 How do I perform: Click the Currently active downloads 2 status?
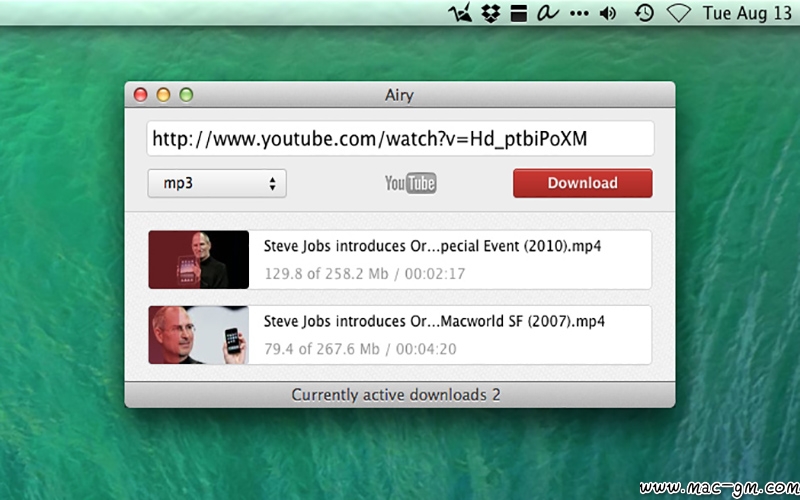(x=396, y=395)
